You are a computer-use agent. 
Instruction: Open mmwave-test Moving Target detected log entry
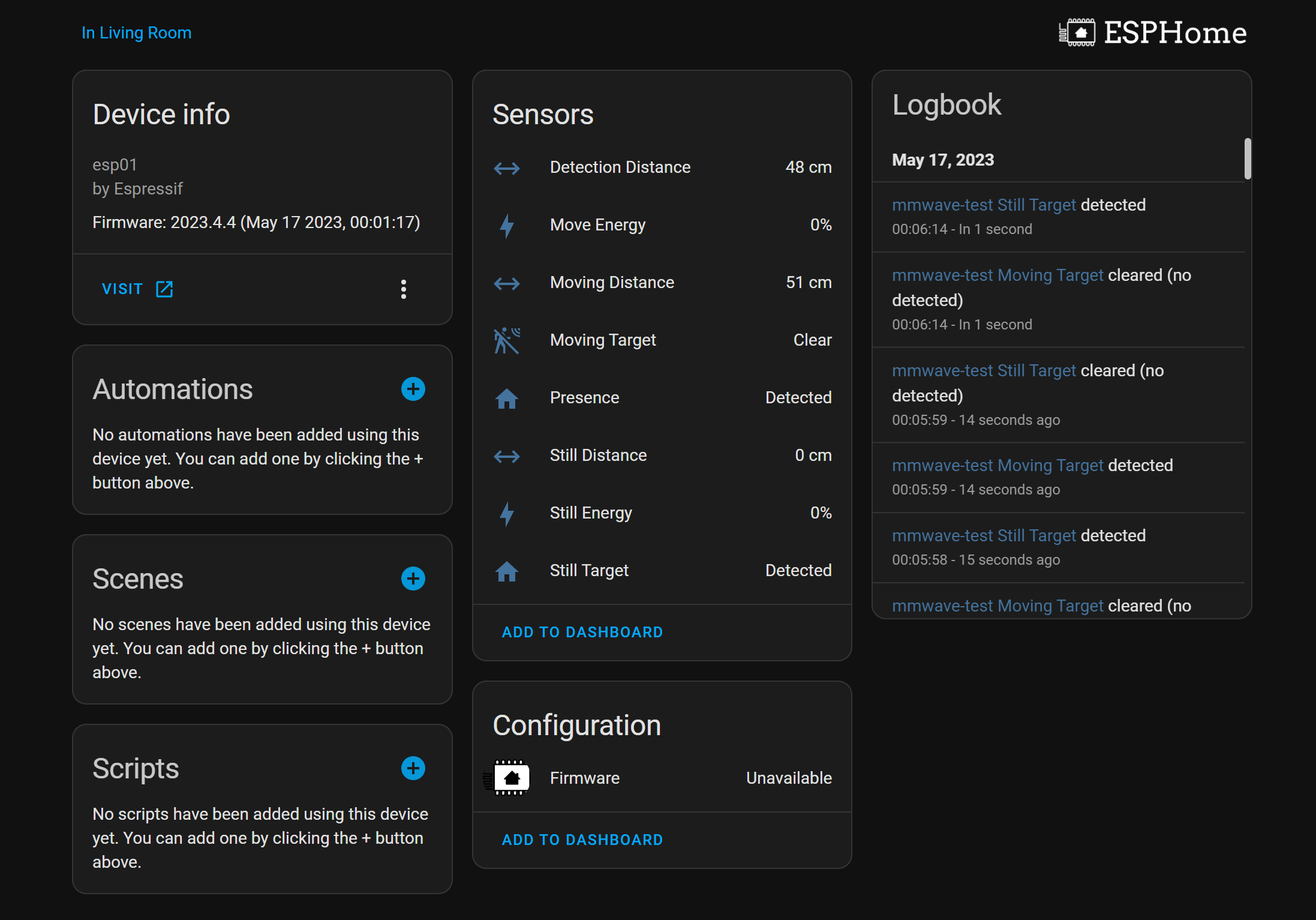point(997,466)
